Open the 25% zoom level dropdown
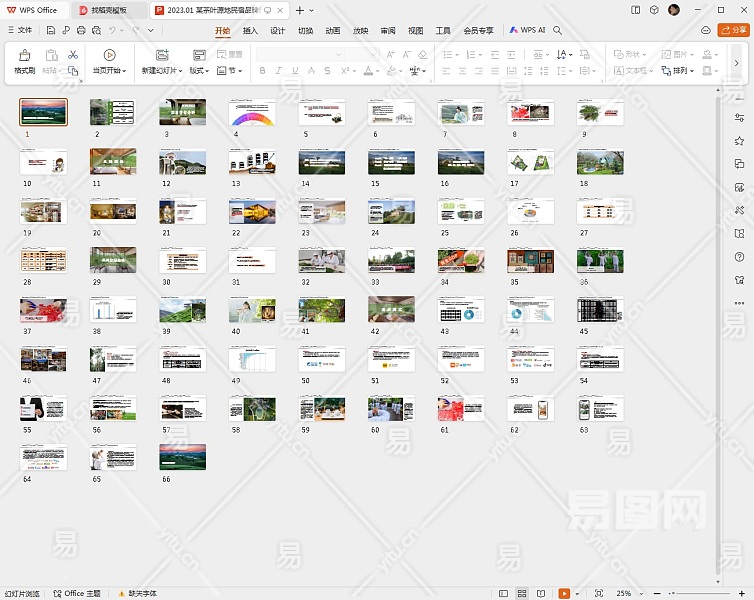This screenshot has width=754, height=600. [628, 593]
